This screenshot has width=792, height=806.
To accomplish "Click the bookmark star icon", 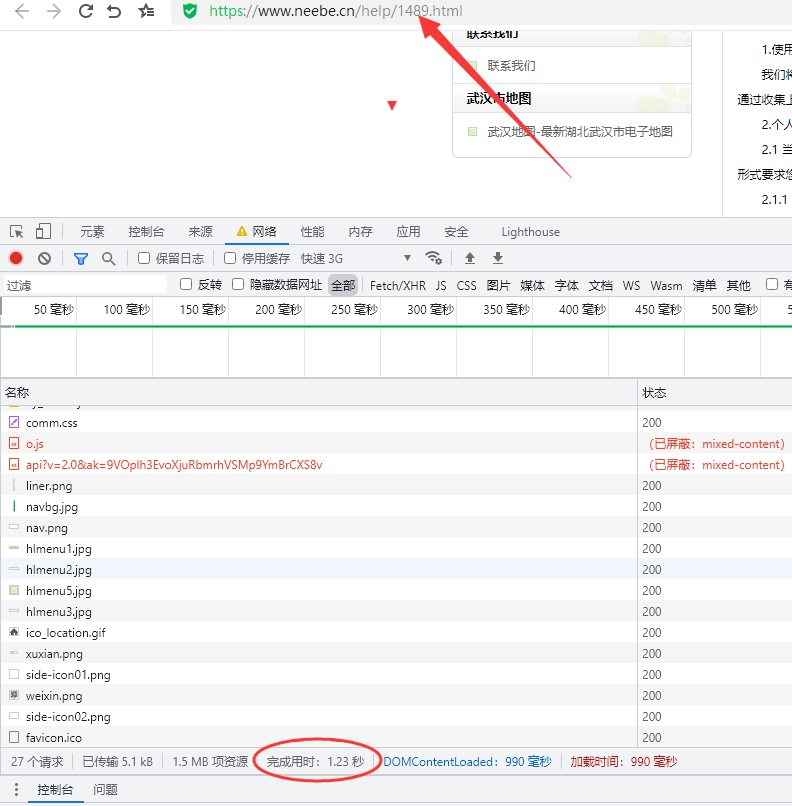I will pos(146,11).
